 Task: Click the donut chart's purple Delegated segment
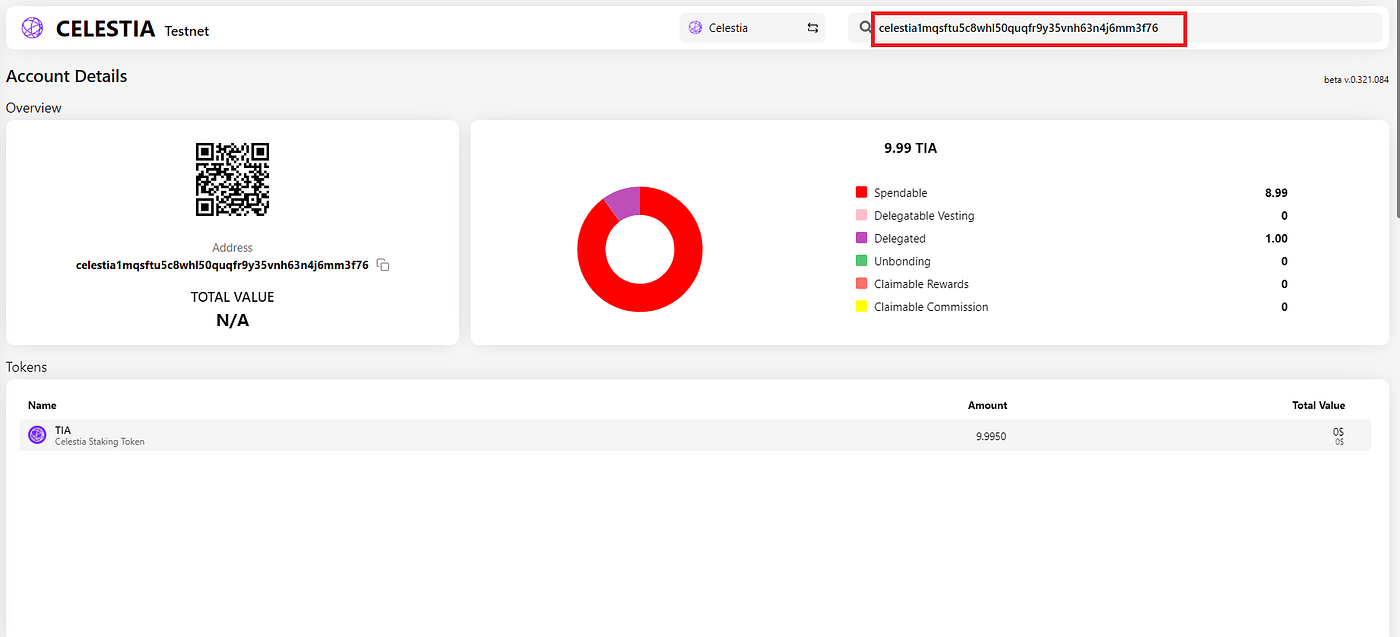click(x=624, y=203)
